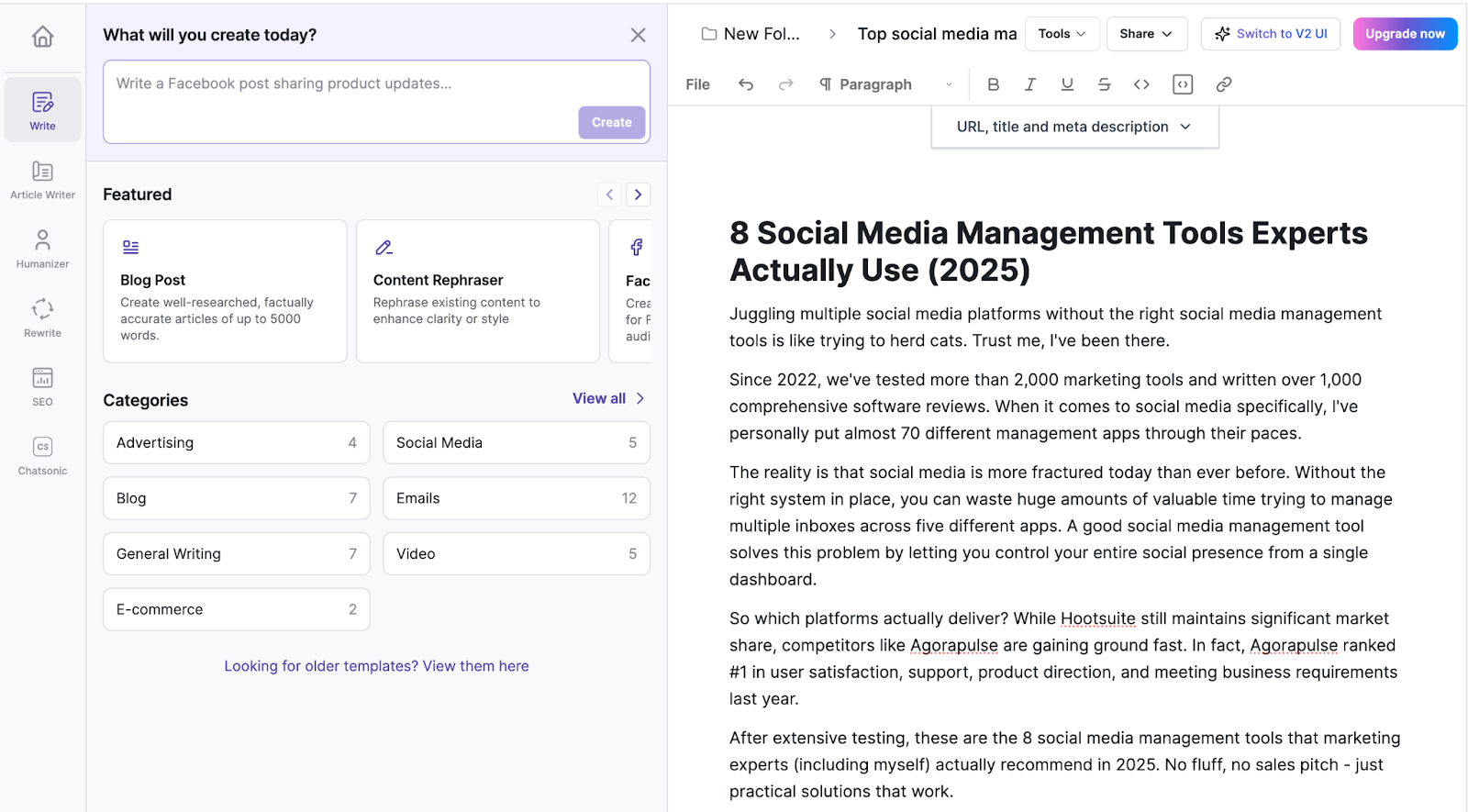This screenshot has height=812, width=1468.
Task: Select the Social Media category
Action: coord(517,442)
